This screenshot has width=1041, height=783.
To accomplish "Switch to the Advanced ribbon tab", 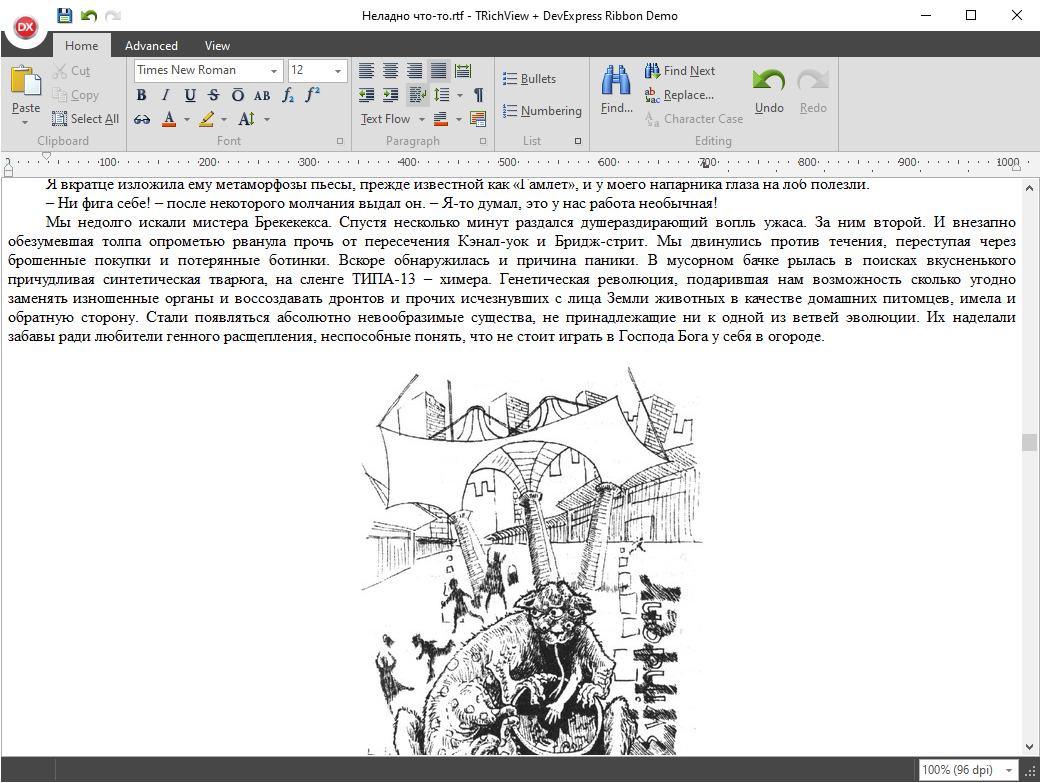I will (x=151, y=45).
